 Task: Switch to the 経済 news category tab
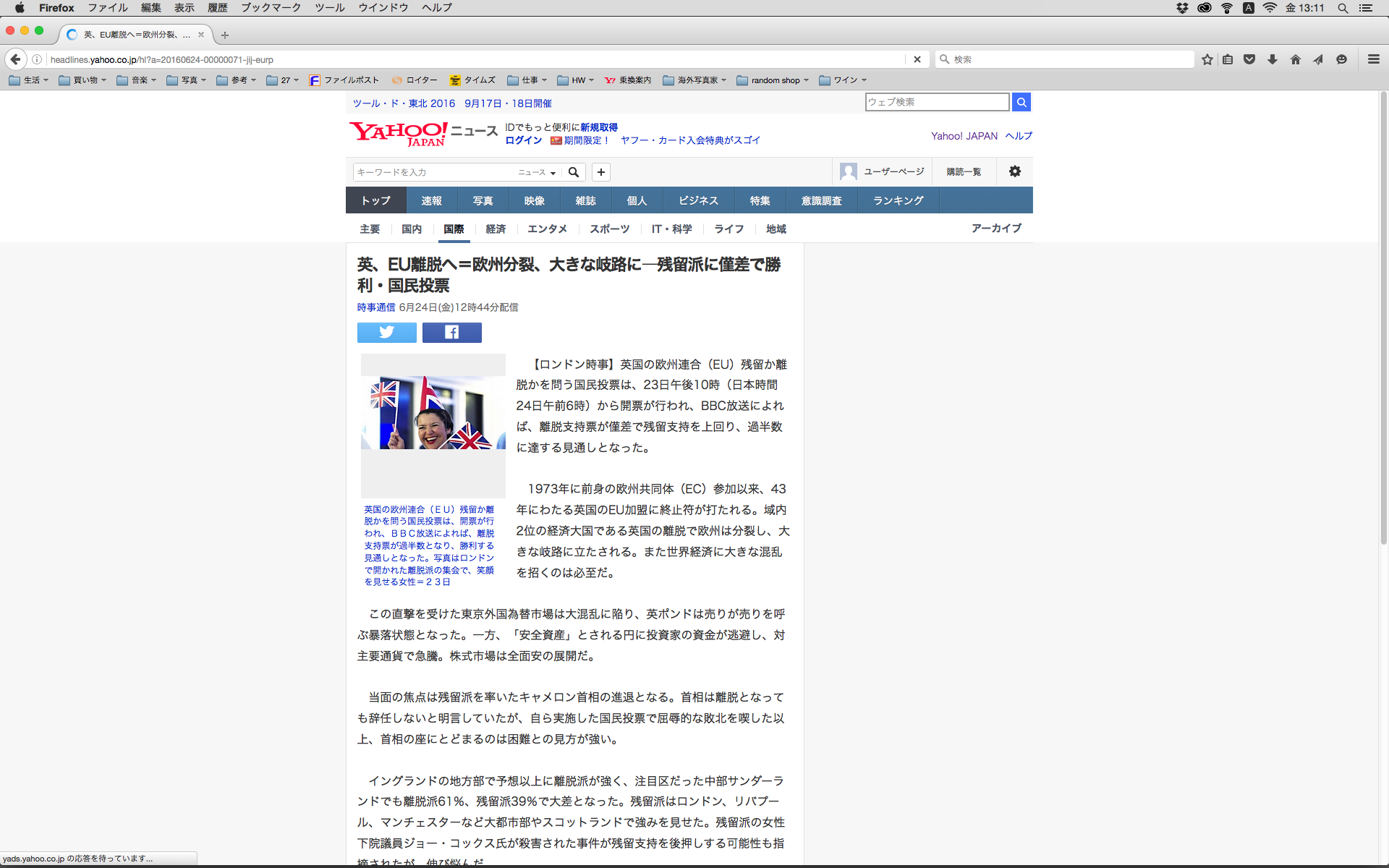[496, 229]
